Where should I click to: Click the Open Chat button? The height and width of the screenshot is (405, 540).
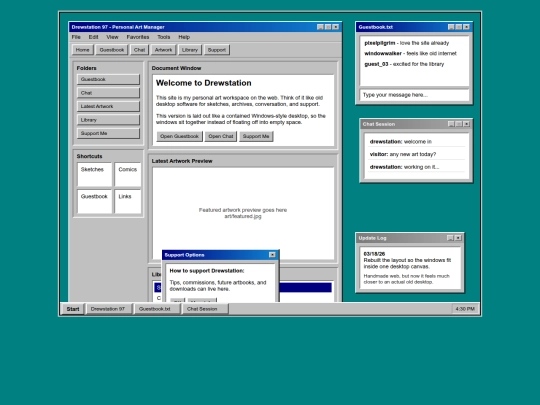click(221, 136)
